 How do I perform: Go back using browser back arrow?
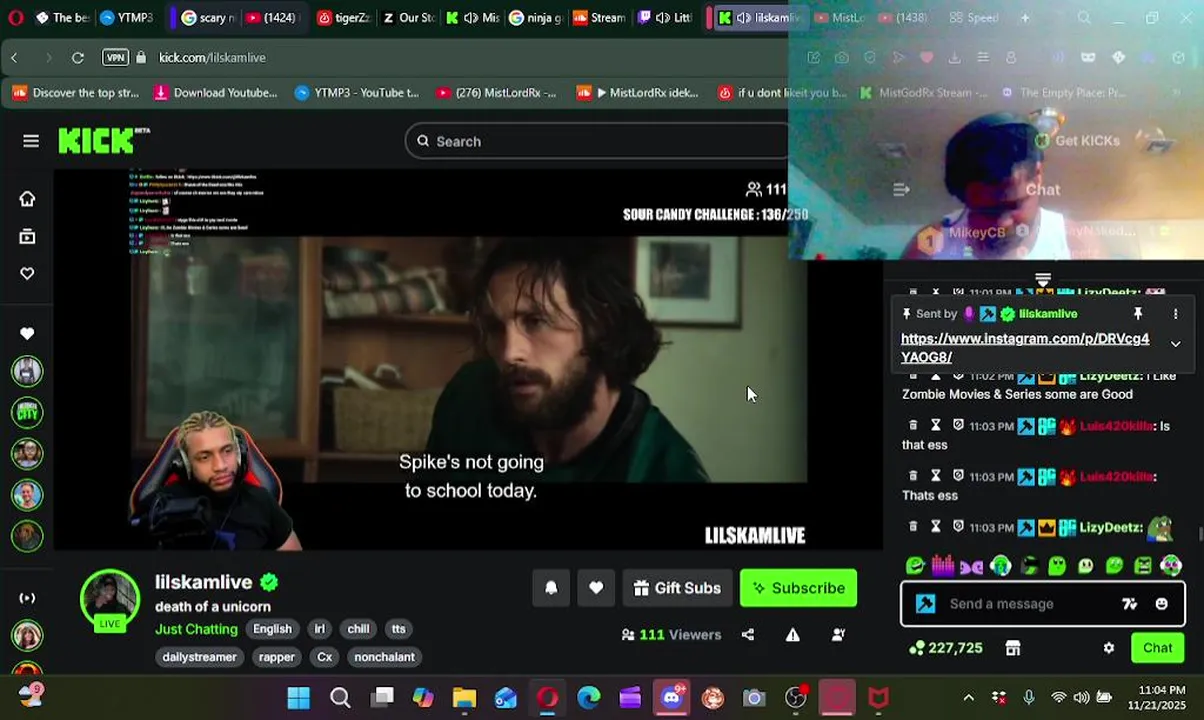click(x=15, y=58)
